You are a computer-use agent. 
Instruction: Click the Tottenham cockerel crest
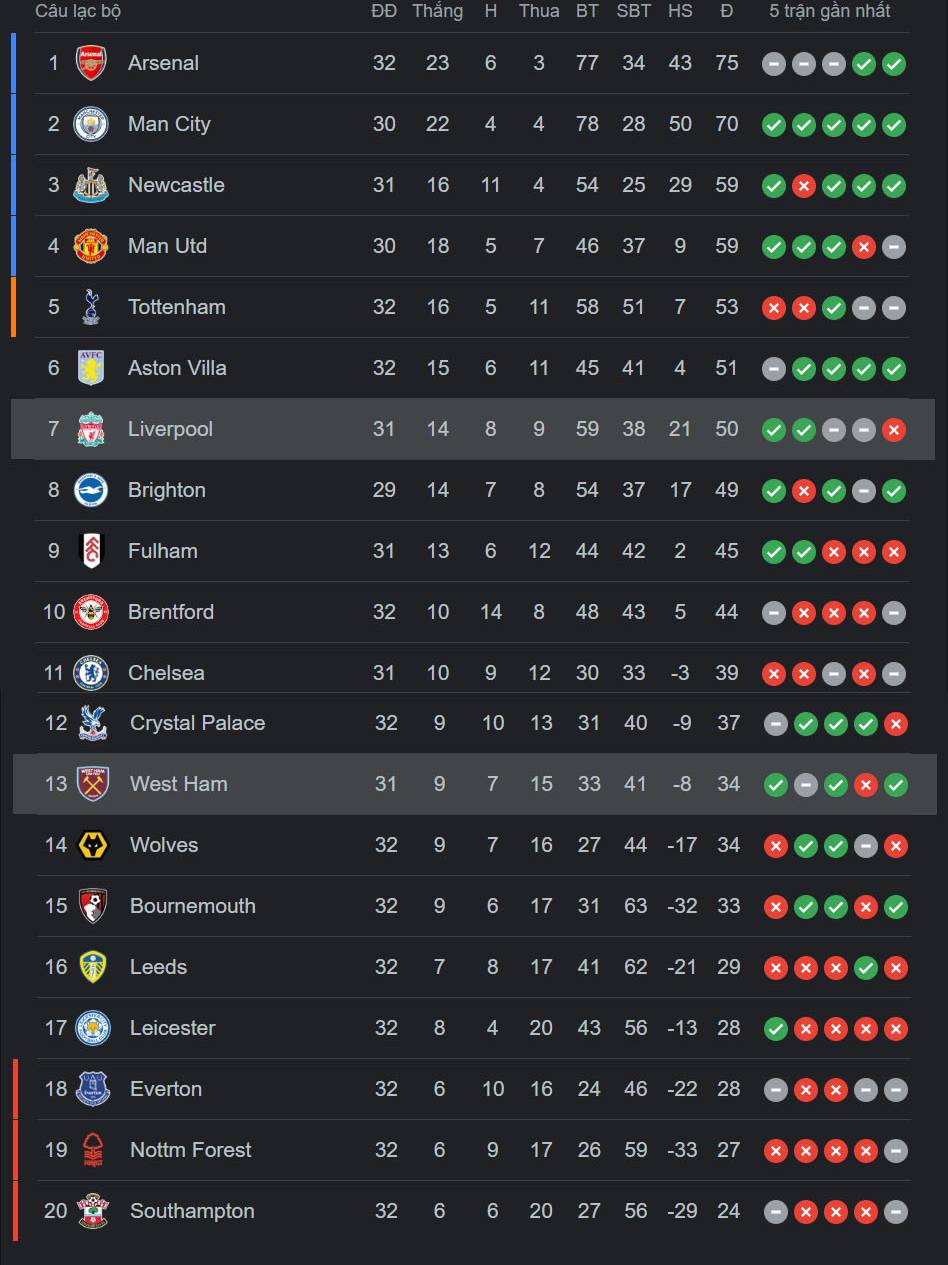point(91,307)
